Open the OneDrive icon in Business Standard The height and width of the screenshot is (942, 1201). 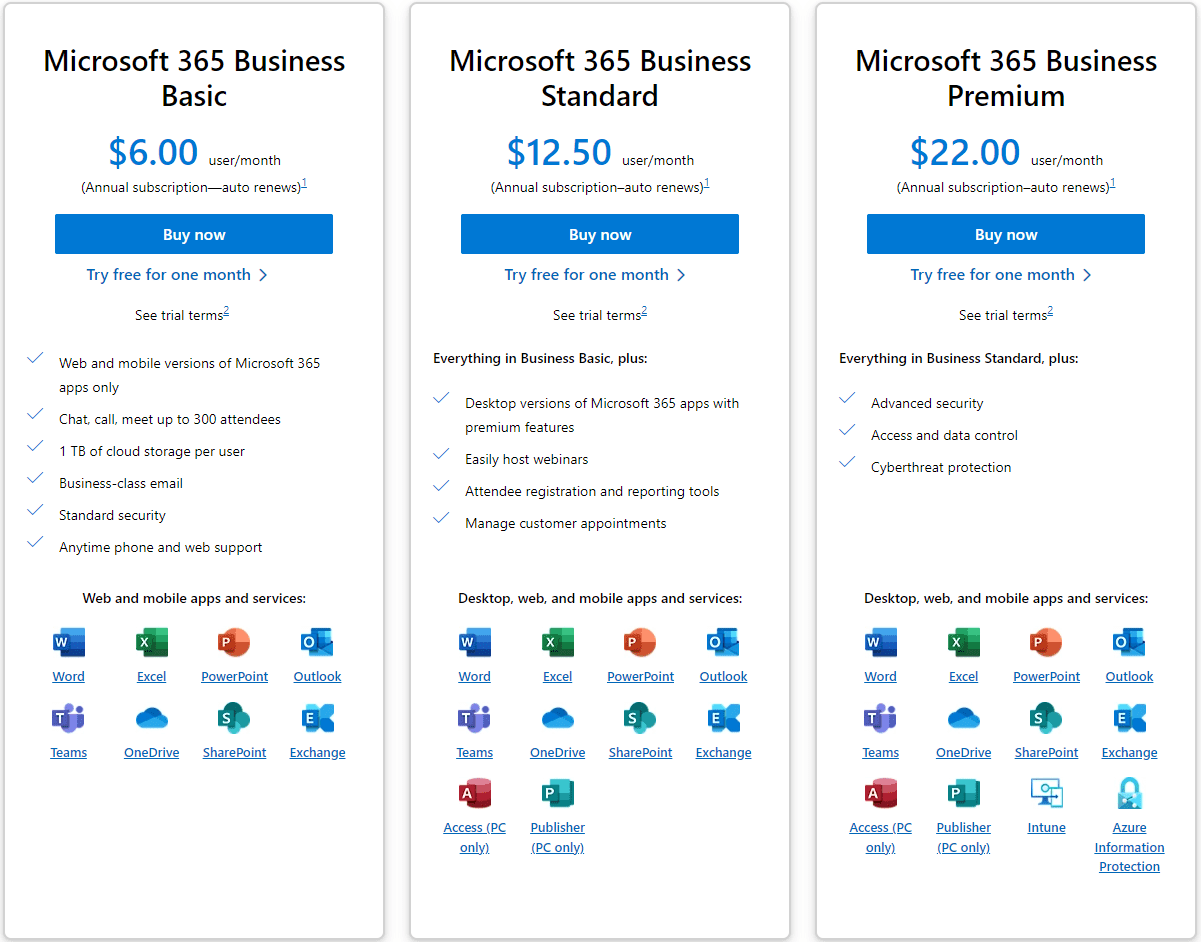tap(557, 718)
